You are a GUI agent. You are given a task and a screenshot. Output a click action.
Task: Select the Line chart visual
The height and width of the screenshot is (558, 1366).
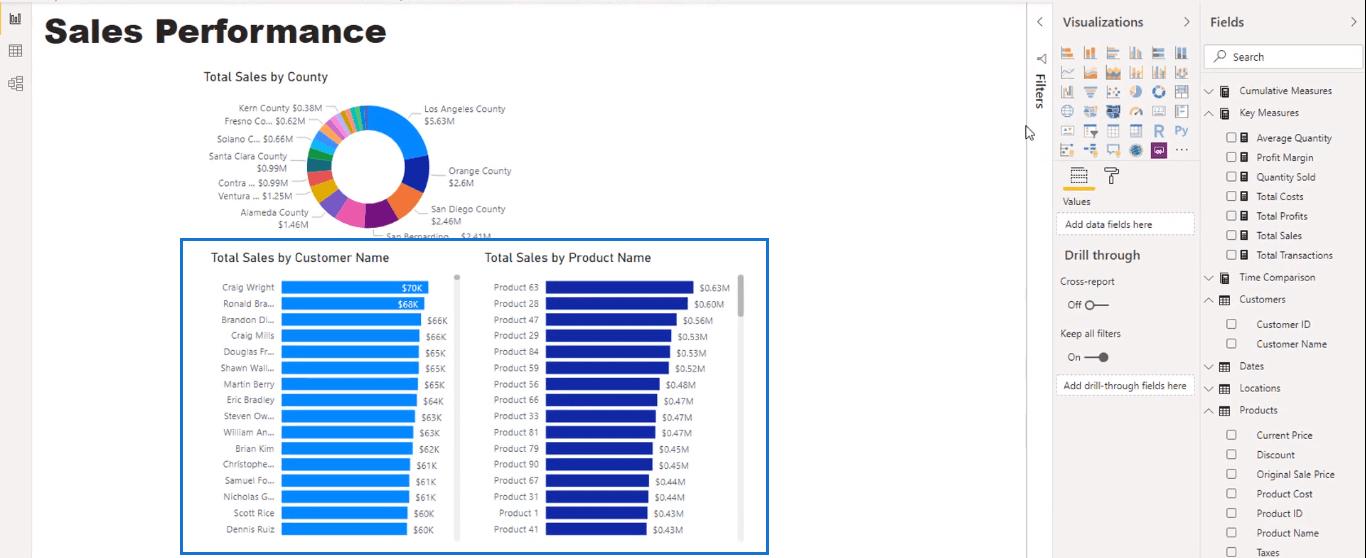pyautogui.click(x=1067, y=72)
